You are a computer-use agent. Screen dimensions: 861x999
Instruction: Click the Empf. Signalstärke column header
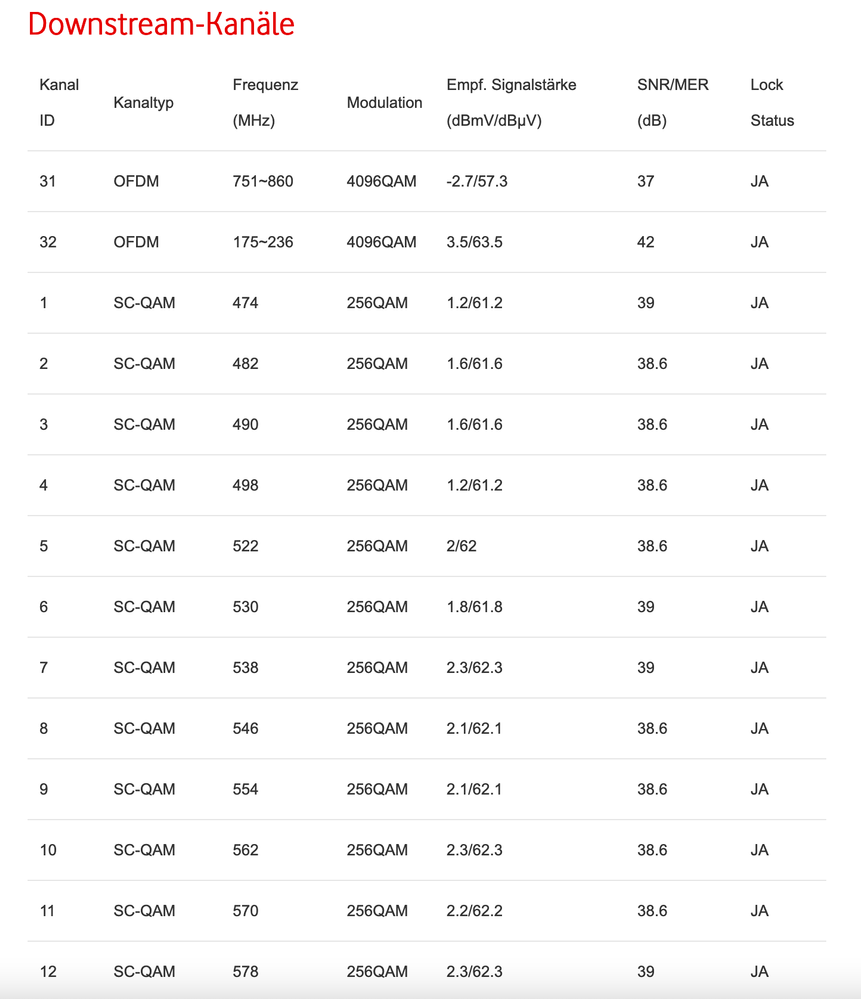click(511, 102)
